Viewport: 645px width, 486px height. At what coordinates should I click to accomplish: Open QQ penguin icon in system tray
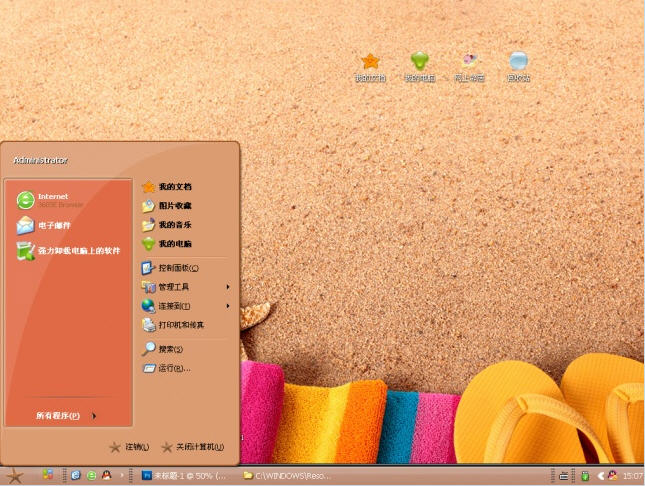[612, 475]
